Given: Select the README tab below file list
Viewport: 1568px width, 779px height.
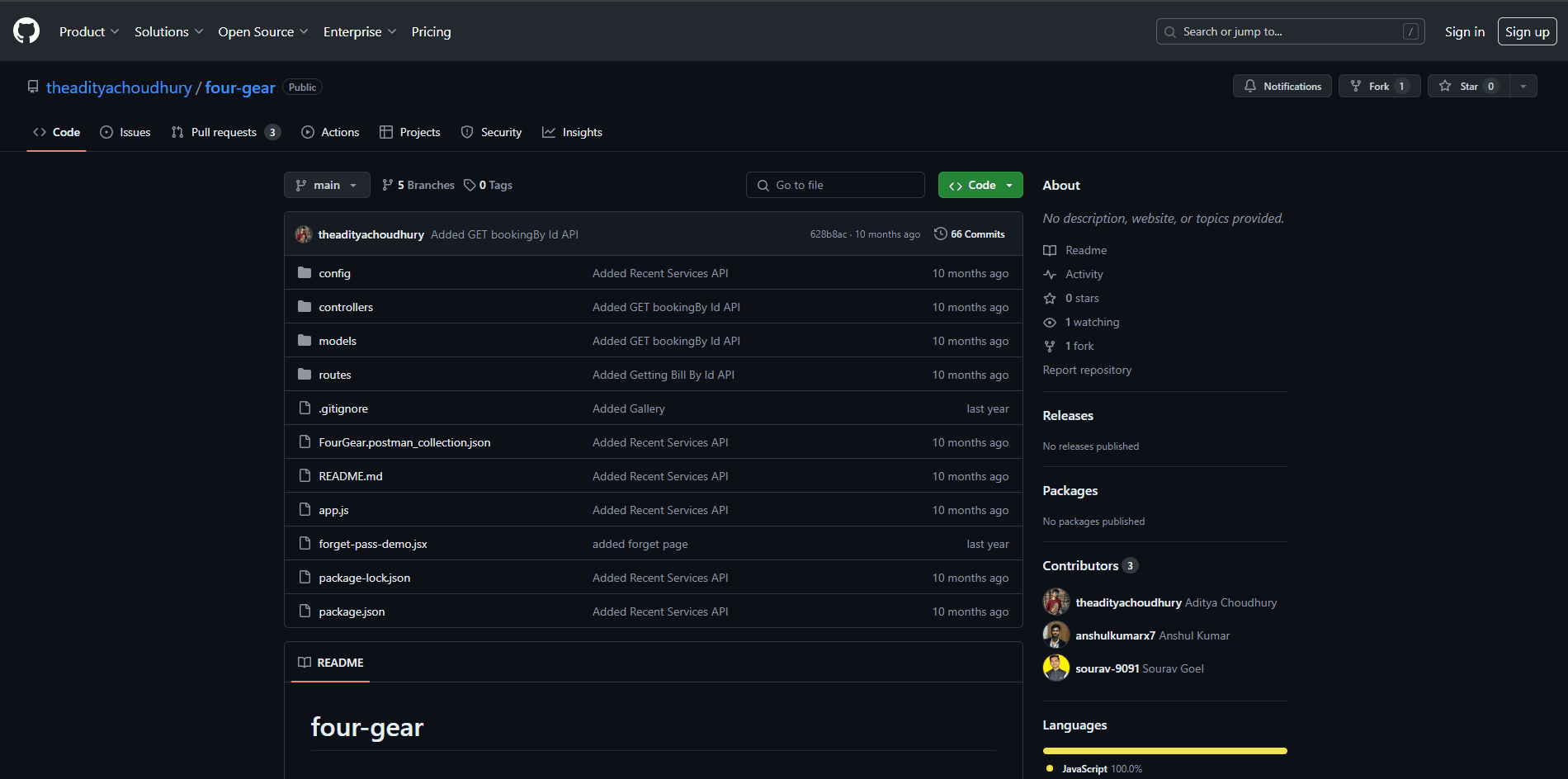Looking at the screenshot, I should click(x=331, y=663).
